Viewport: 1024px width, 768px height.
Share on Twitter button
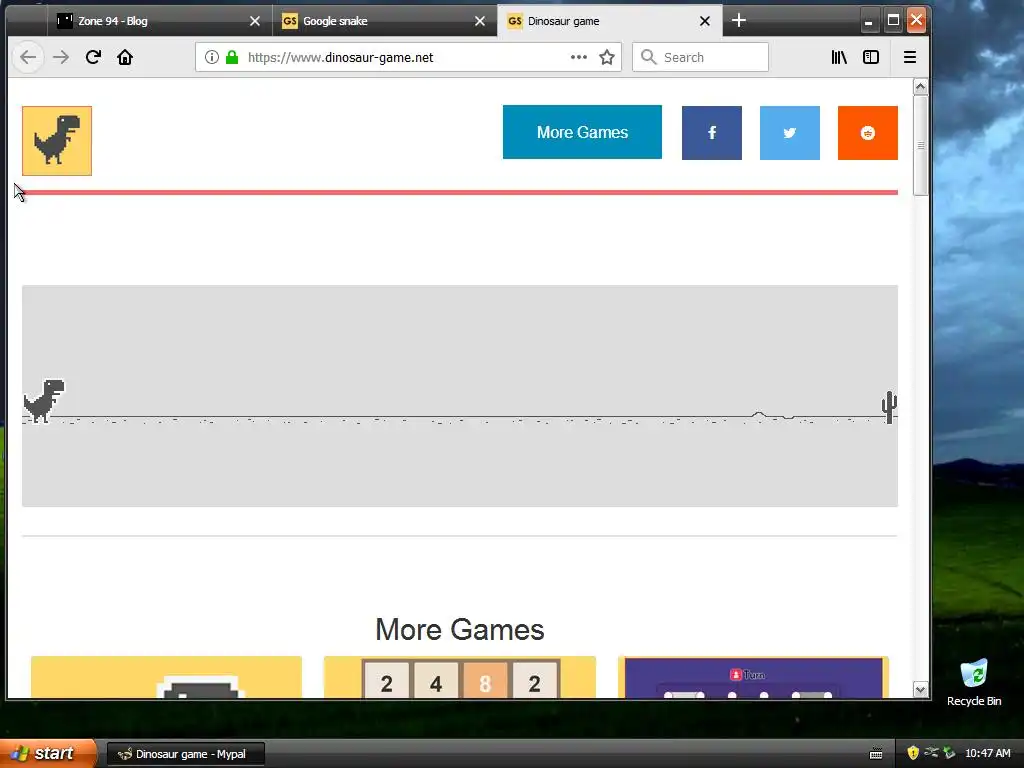coord(790,133)
